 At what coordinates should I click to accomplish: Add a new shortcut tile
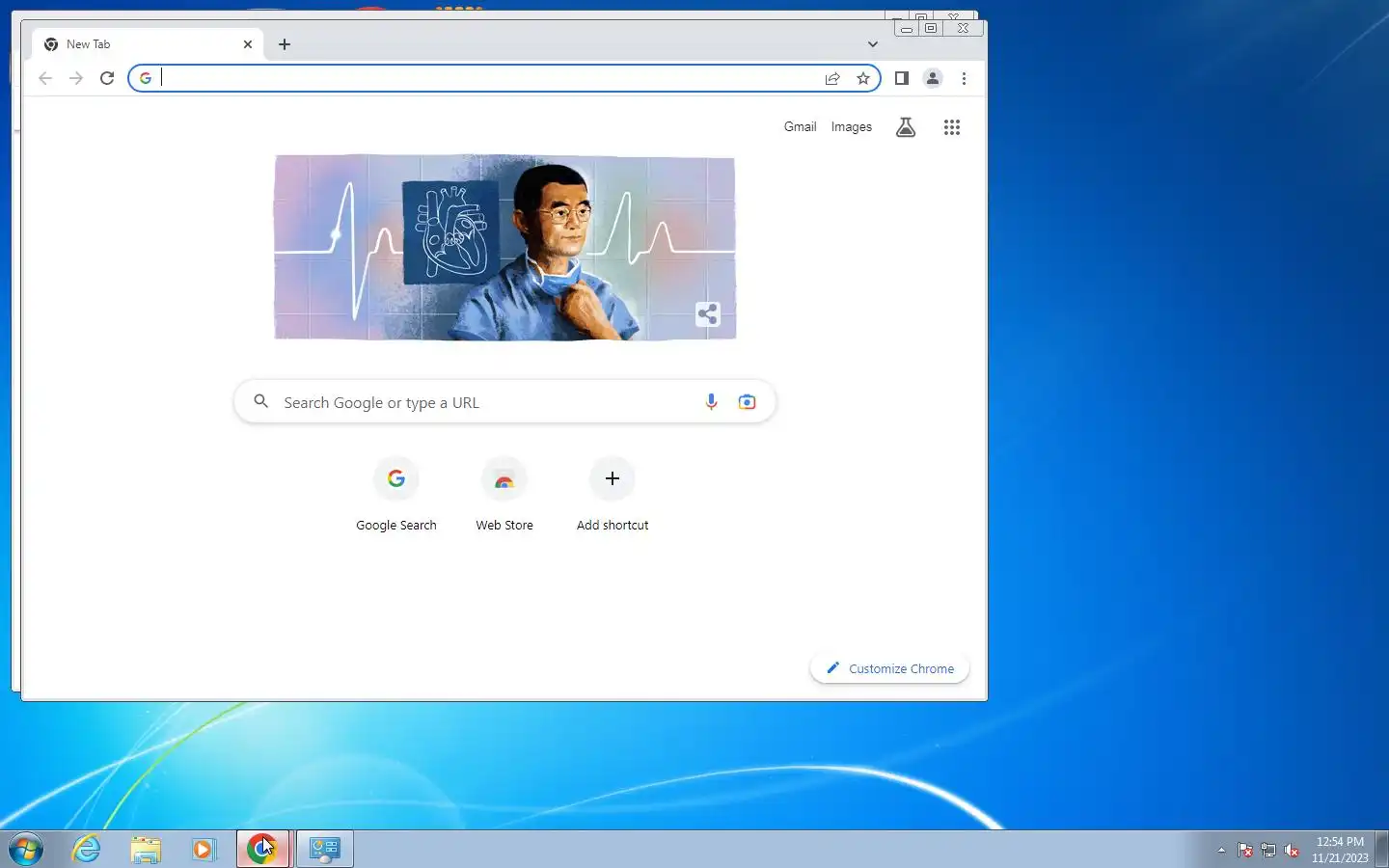(x=613, y=494)
